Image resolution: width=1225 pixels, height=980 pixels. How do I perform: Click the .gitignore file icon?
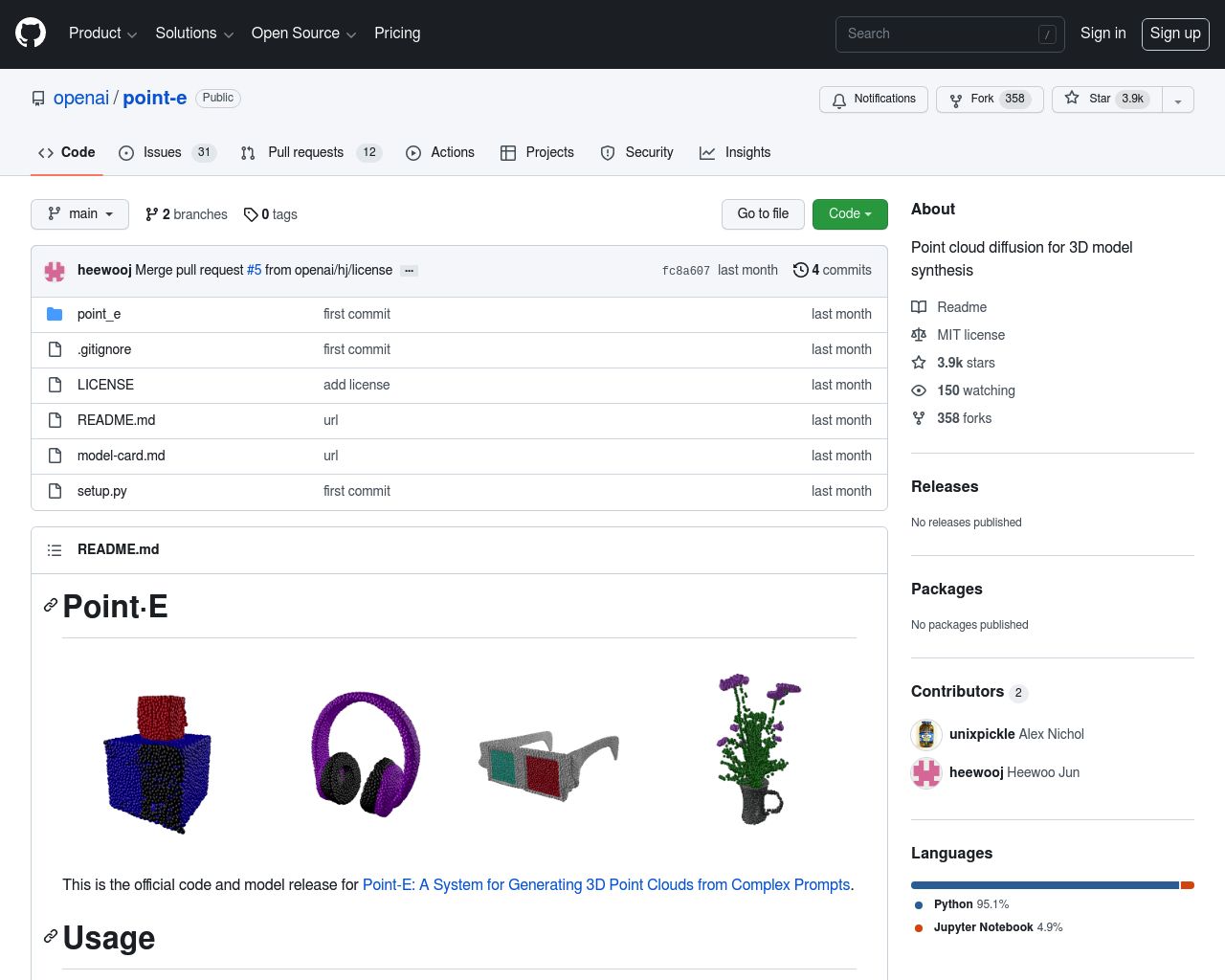(x=55, y=349)
